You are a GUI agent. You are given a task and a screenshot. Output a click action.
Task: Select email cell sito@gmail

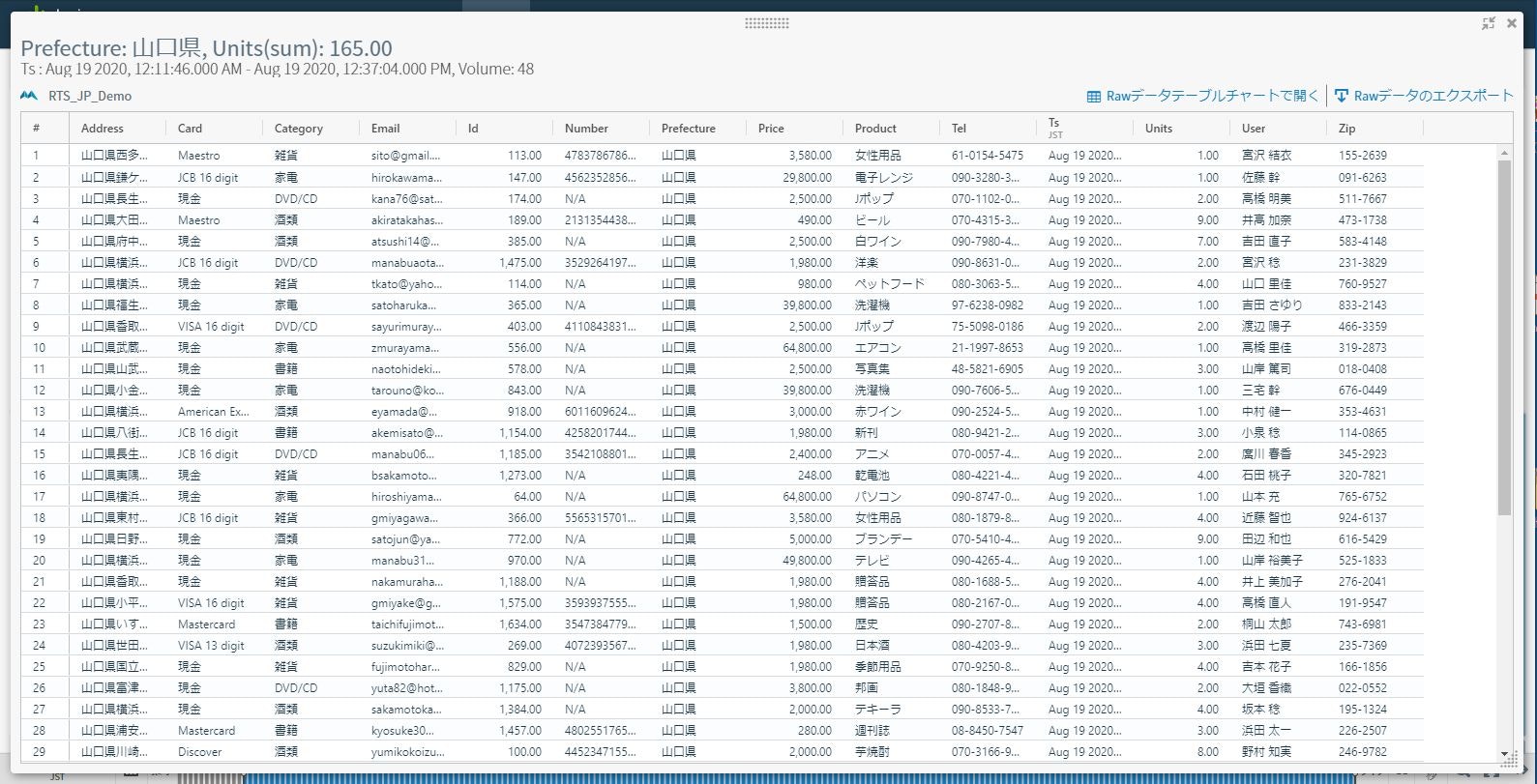click(x=406, y=155)
